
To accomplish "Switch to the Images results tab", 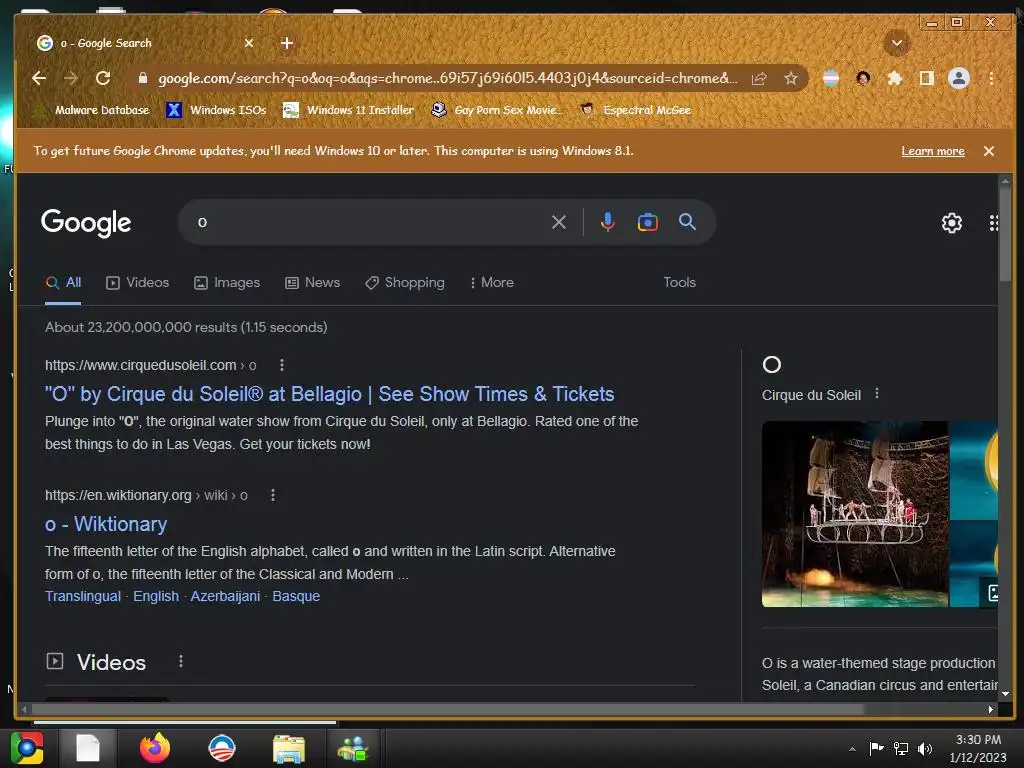I will pos(227,283).
